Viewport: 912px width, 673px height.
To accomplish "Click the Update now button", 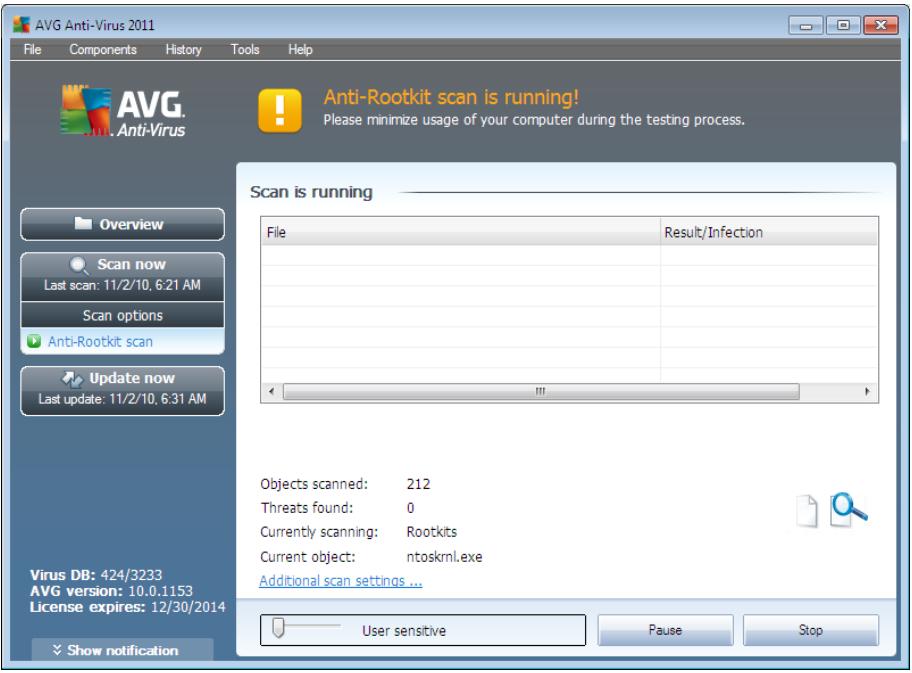I will point(122,390).
